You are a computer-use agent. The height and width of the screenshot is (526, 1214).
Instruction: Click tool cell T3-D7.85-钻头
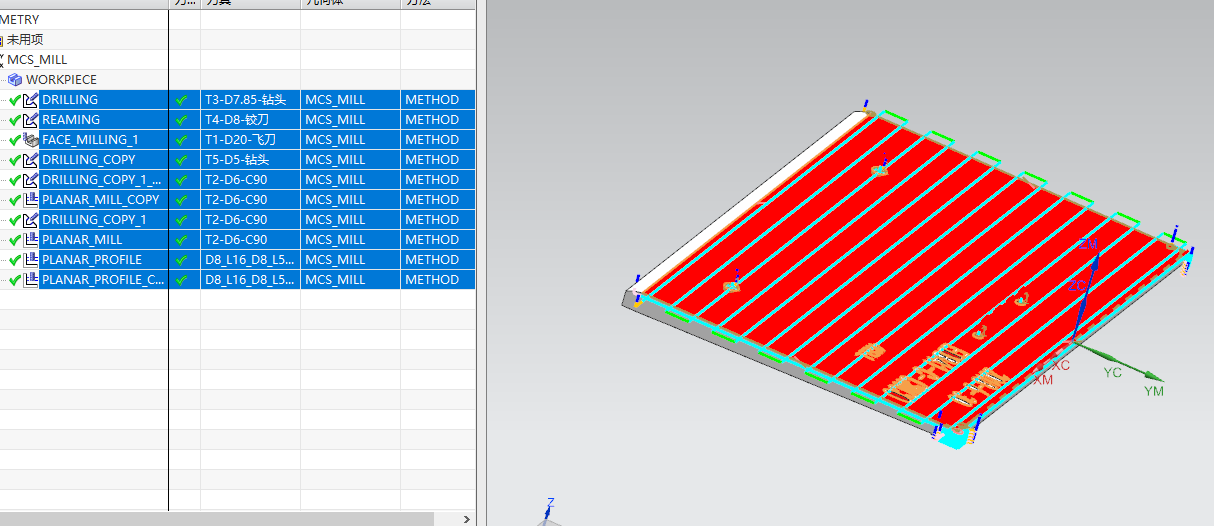[250, 100]
